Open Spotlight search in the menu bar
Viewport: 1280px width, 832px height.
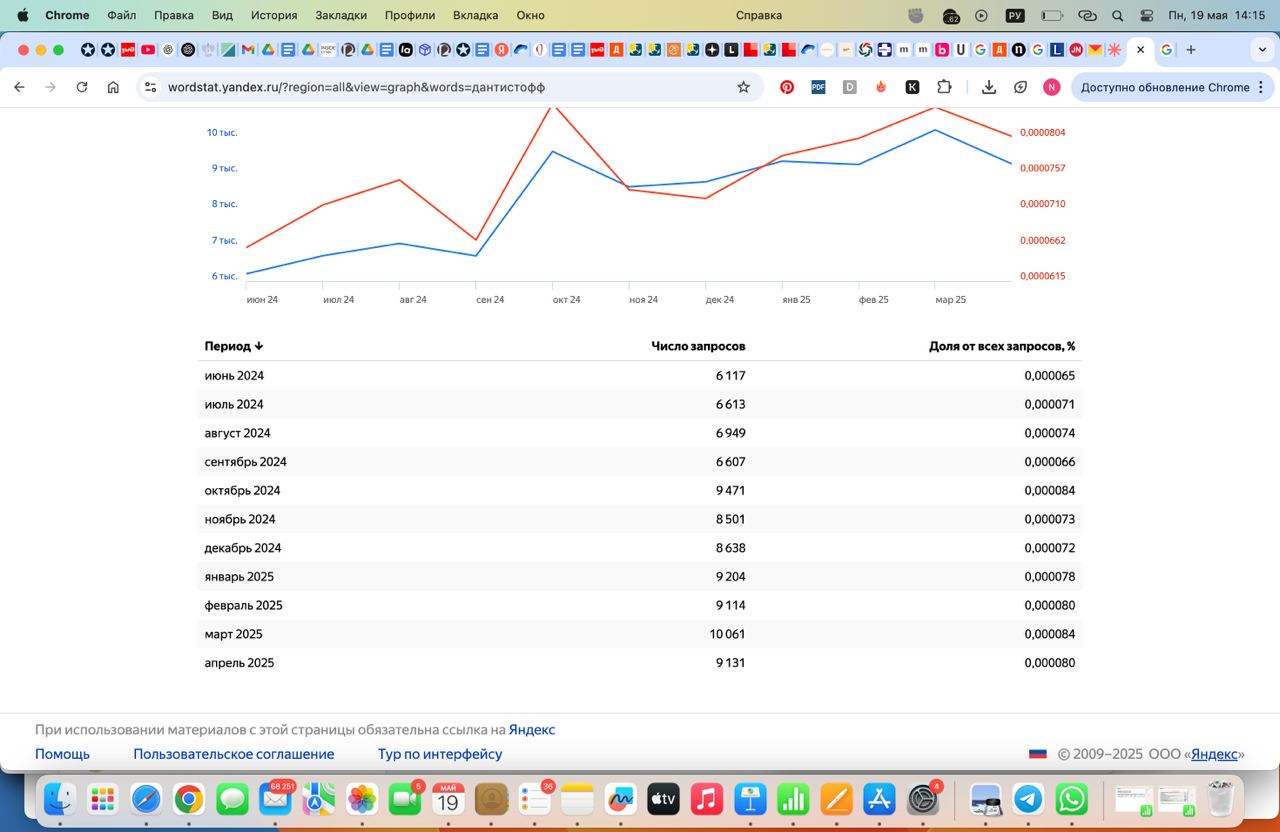pos(1118,15)
